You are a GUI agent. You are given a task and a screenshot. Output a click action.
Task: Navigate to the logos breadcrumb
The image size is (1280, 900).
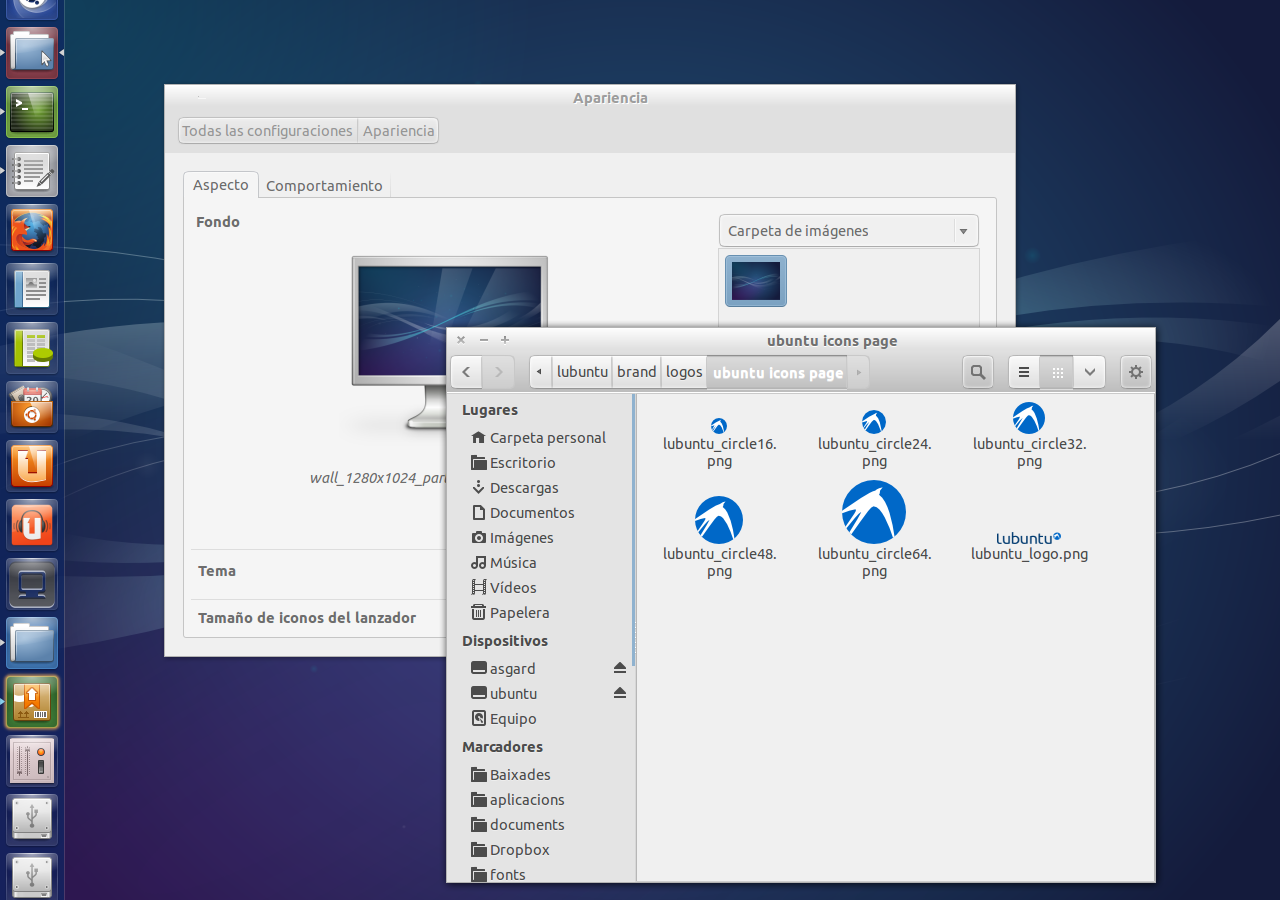684,372
